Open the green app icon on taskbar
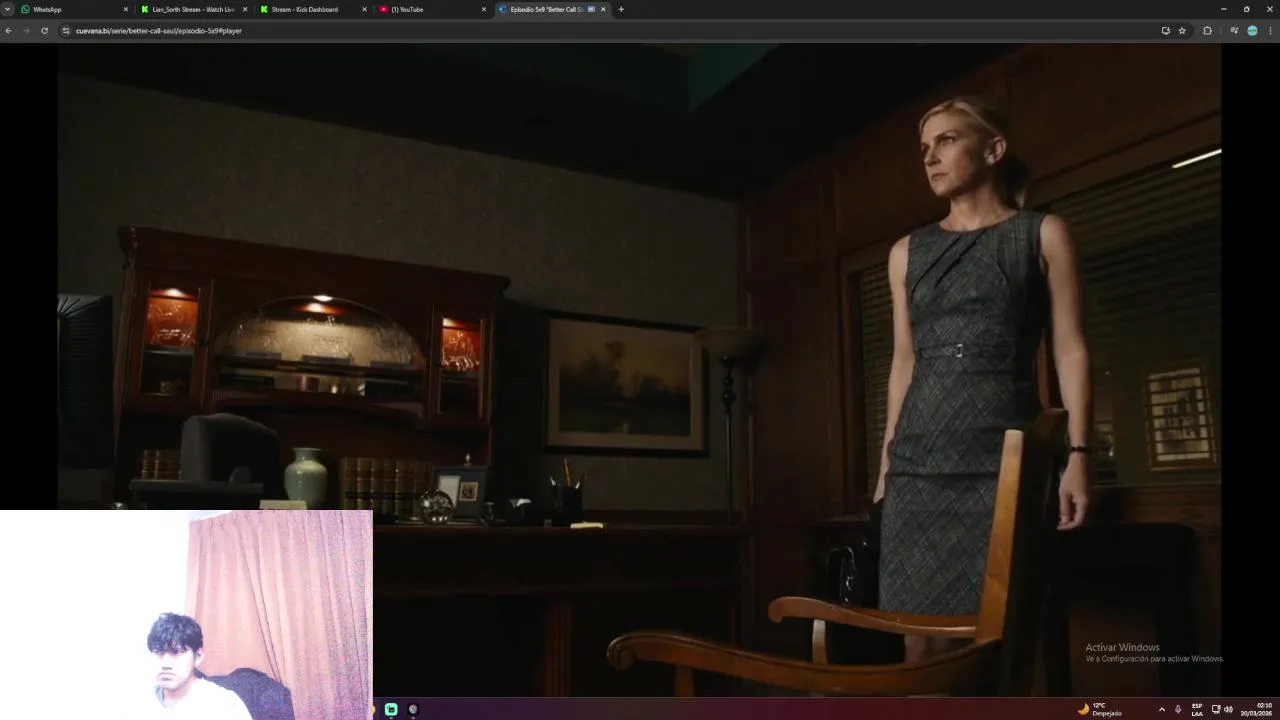 [391, 709]
